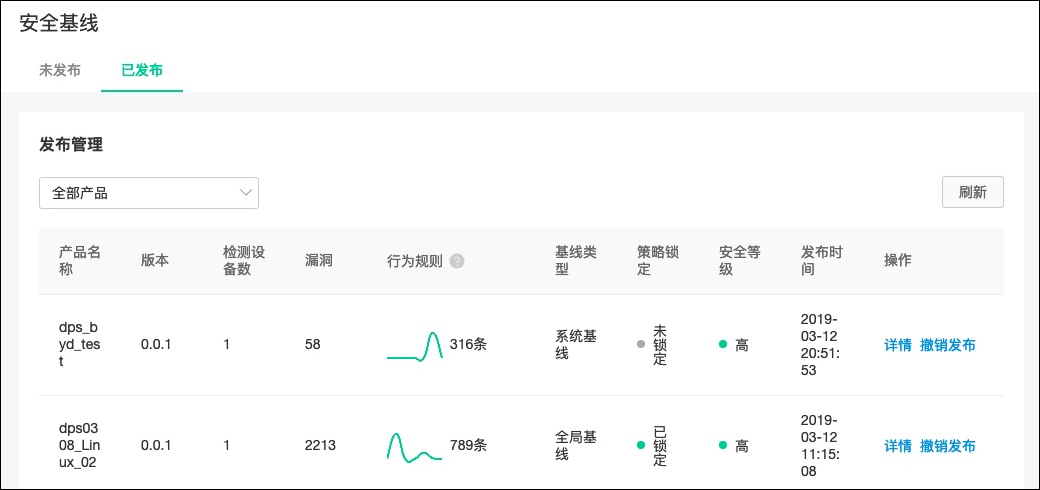Click the 安全基线 page title
This screenshot has height=490, width=1040.
click(x=59, y=23)
